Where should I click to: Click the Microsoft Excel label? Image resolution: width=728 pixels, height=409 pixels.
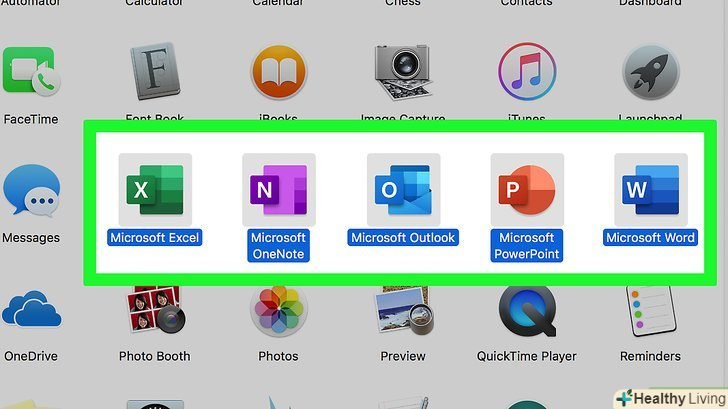[x=155, y=238]
